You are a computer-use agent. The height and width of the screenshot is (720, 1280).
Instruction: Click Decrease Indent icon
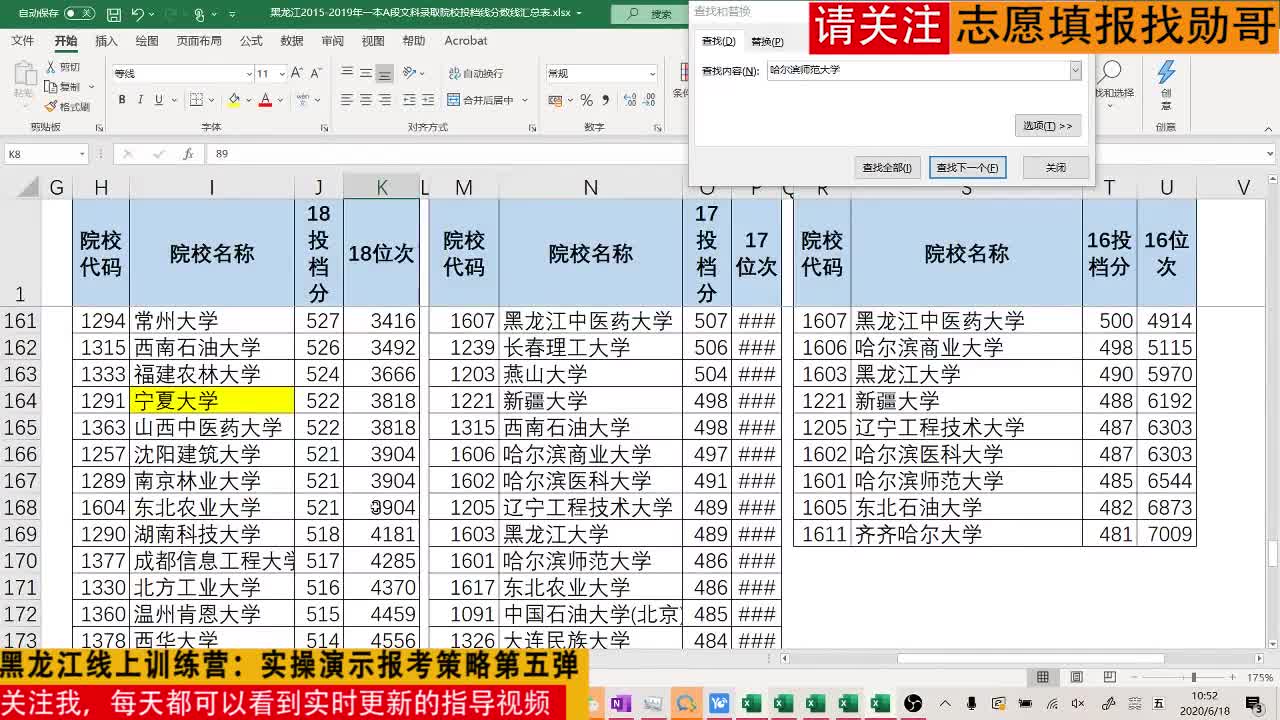pyautogui.click(x=409, y=100)
